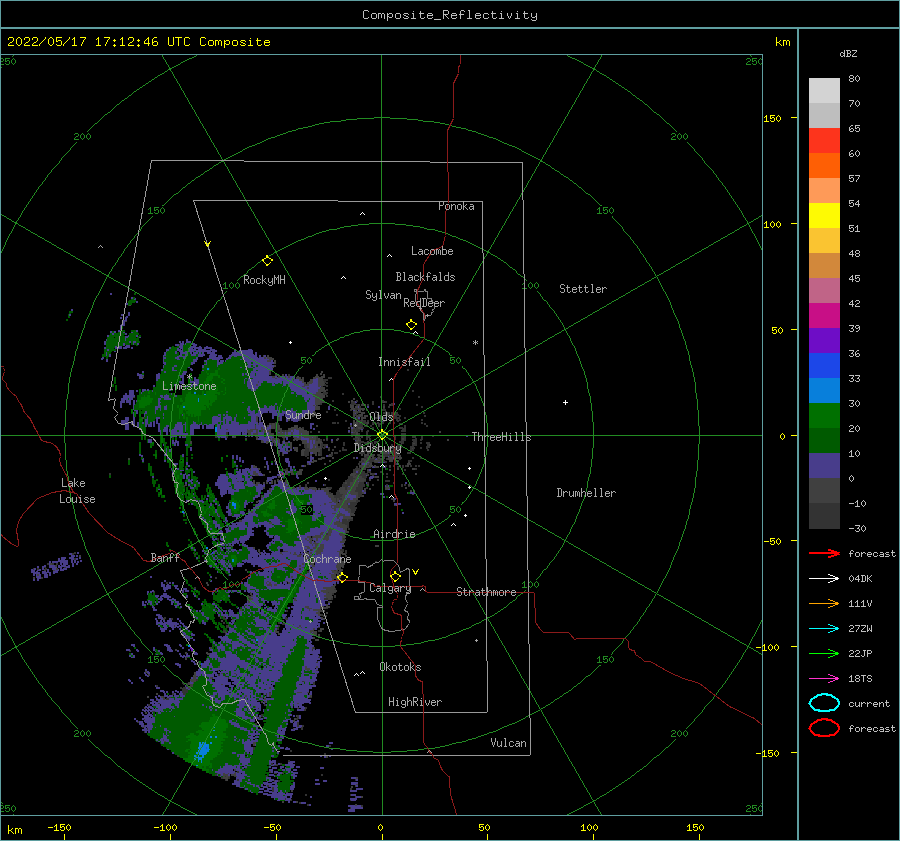Screen dimensions: 900x841
Task: Click the Okotoks label
Action: 400,667
